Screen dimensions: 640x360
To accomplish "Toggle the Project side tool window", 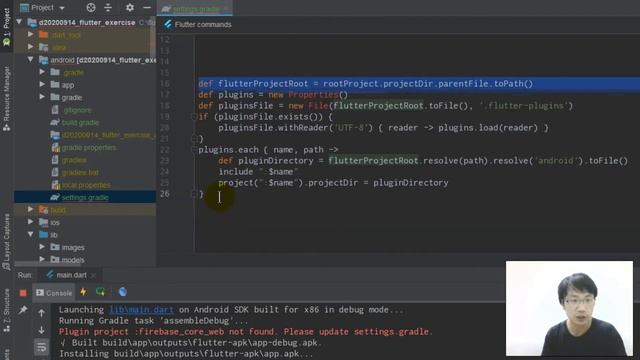I will [7, 27].
